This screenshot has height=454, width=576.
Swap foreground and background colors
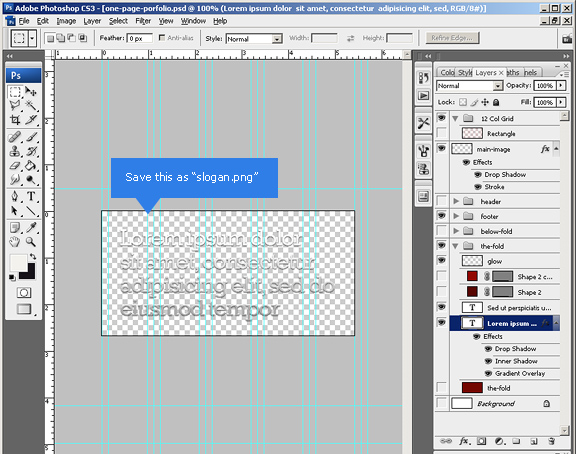[33, 256]
